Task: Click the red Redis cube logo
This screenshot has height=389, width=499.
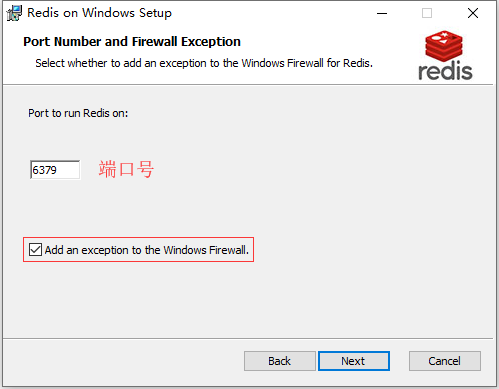Action: 444,46
